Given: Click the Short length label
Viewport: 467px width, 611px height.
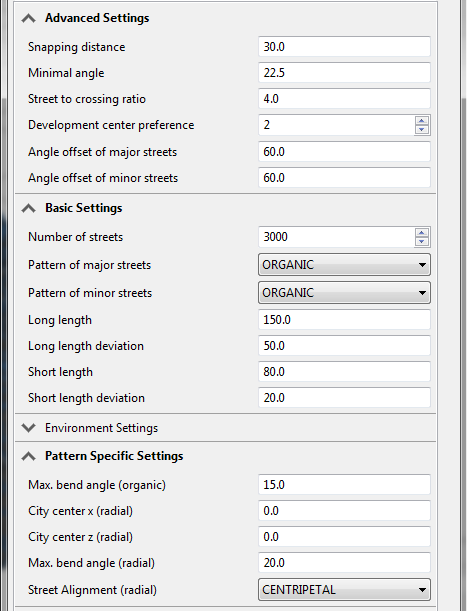Looking at the screenshot, I should point(60,372).
